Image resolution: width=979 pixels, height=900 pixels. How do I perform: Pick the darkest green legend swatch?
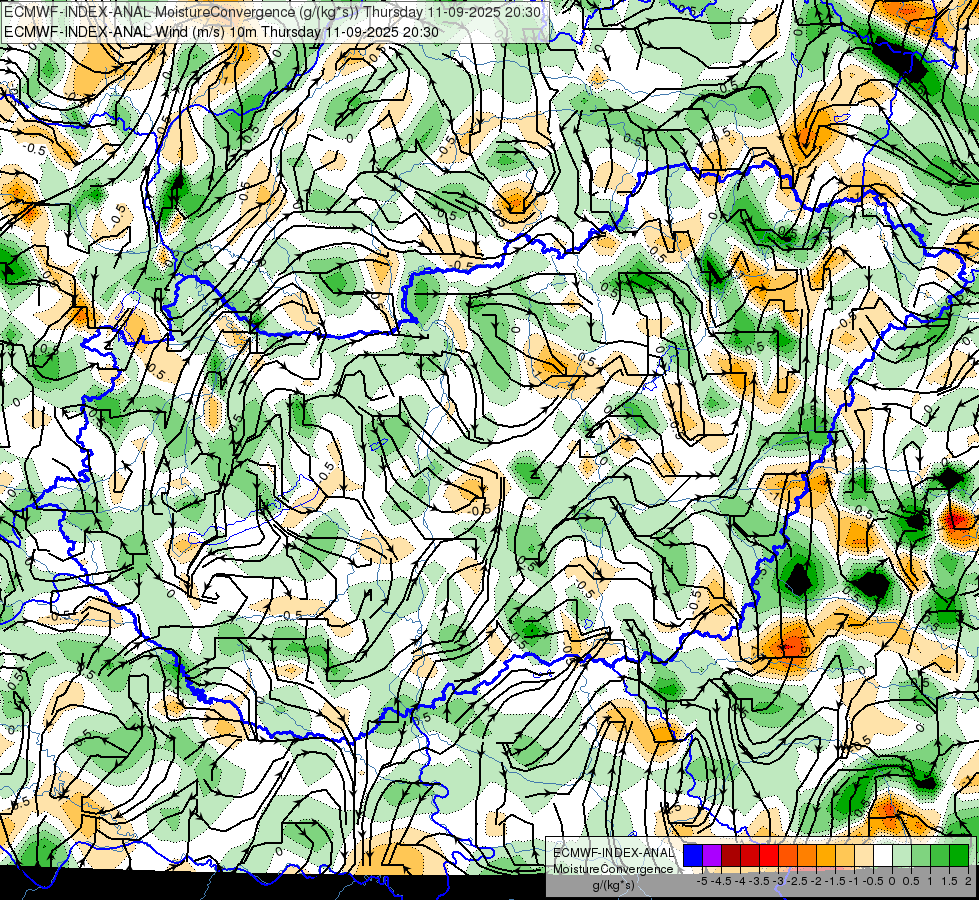tap(959, 856)
